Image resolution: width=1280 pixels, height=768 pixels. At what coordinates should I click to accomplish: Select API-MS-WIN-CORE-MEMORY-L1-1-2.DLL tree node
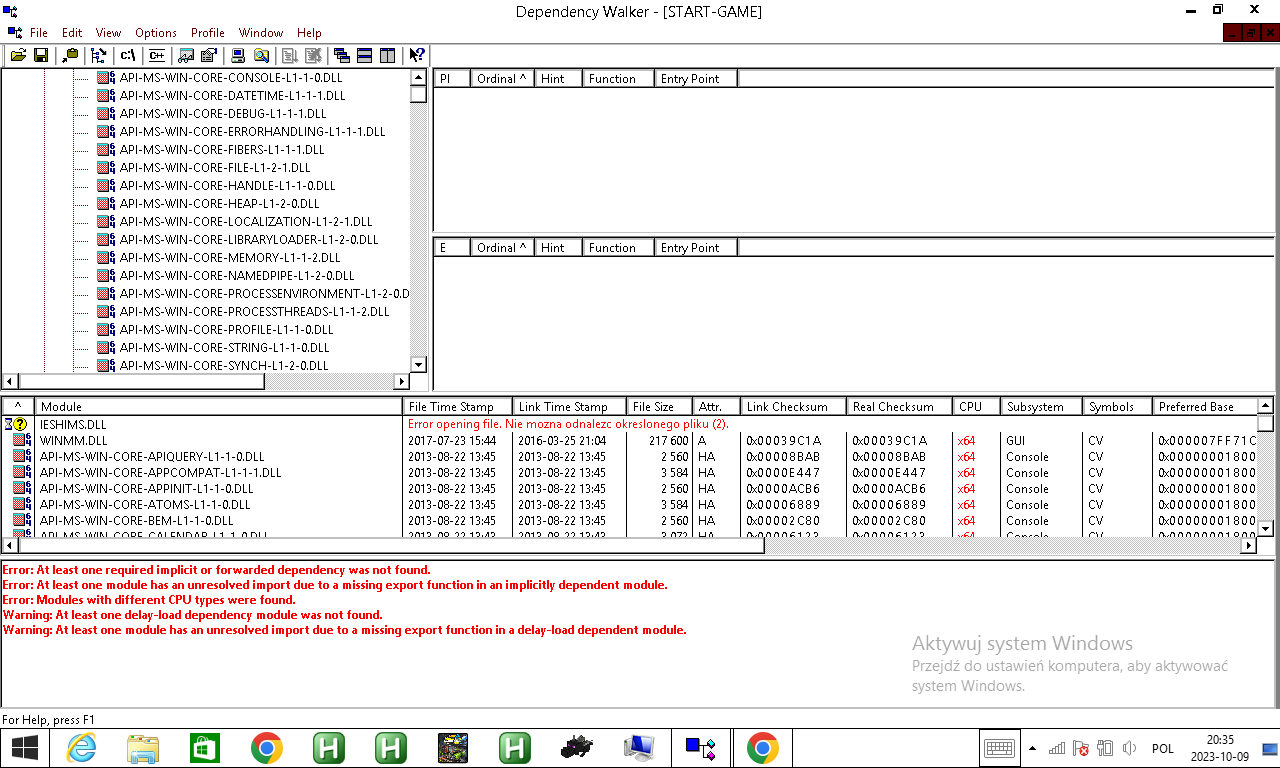[x=230, y=258]
